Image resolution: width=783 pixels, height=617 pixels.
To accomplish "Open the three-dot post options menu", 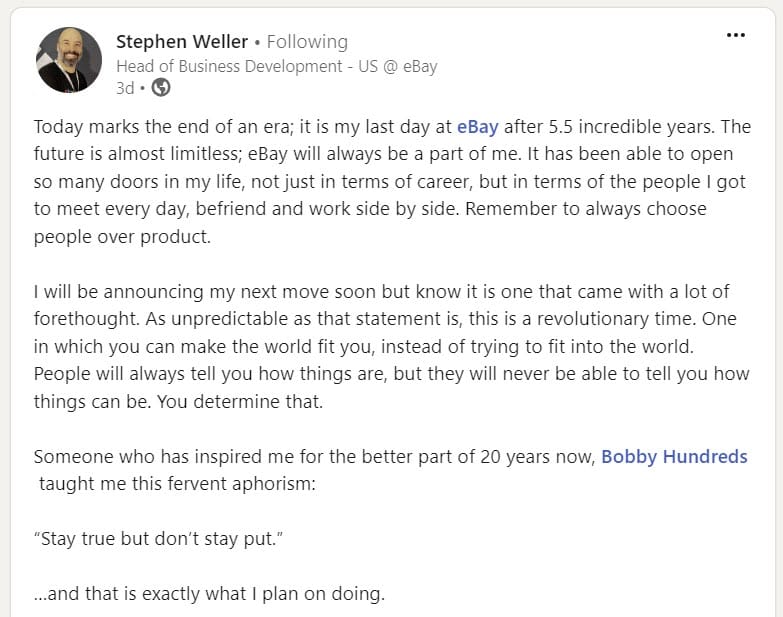I will (736, 35).
